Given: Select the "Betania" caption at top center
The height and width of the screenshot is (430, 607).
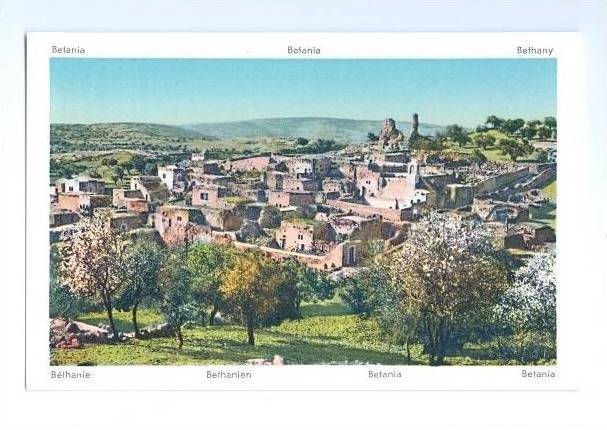Looking at the screenshot, I should 304,50.
